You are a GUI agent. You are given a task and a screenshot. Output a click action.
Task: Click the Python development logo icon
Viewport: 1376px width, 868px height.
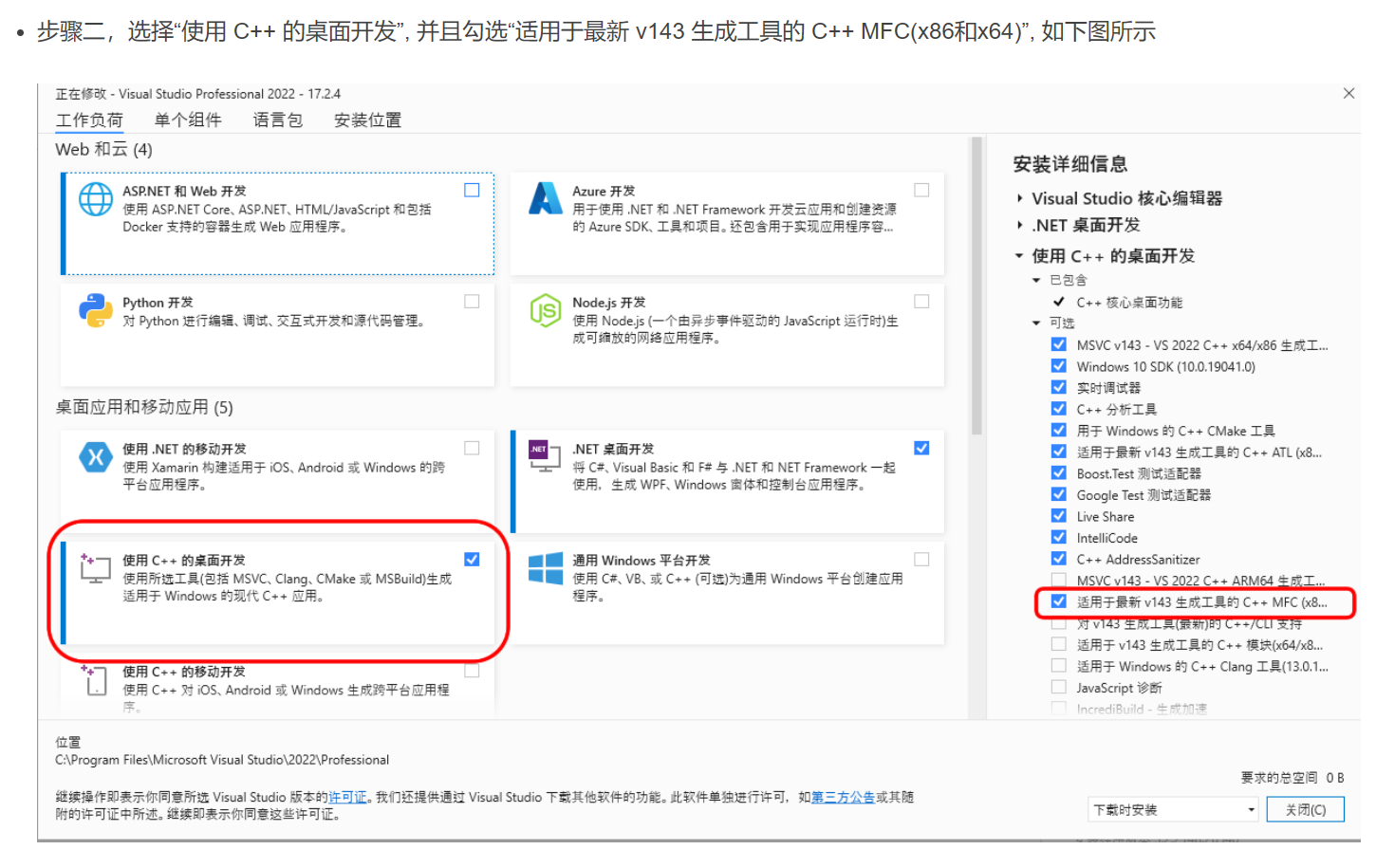96,310
